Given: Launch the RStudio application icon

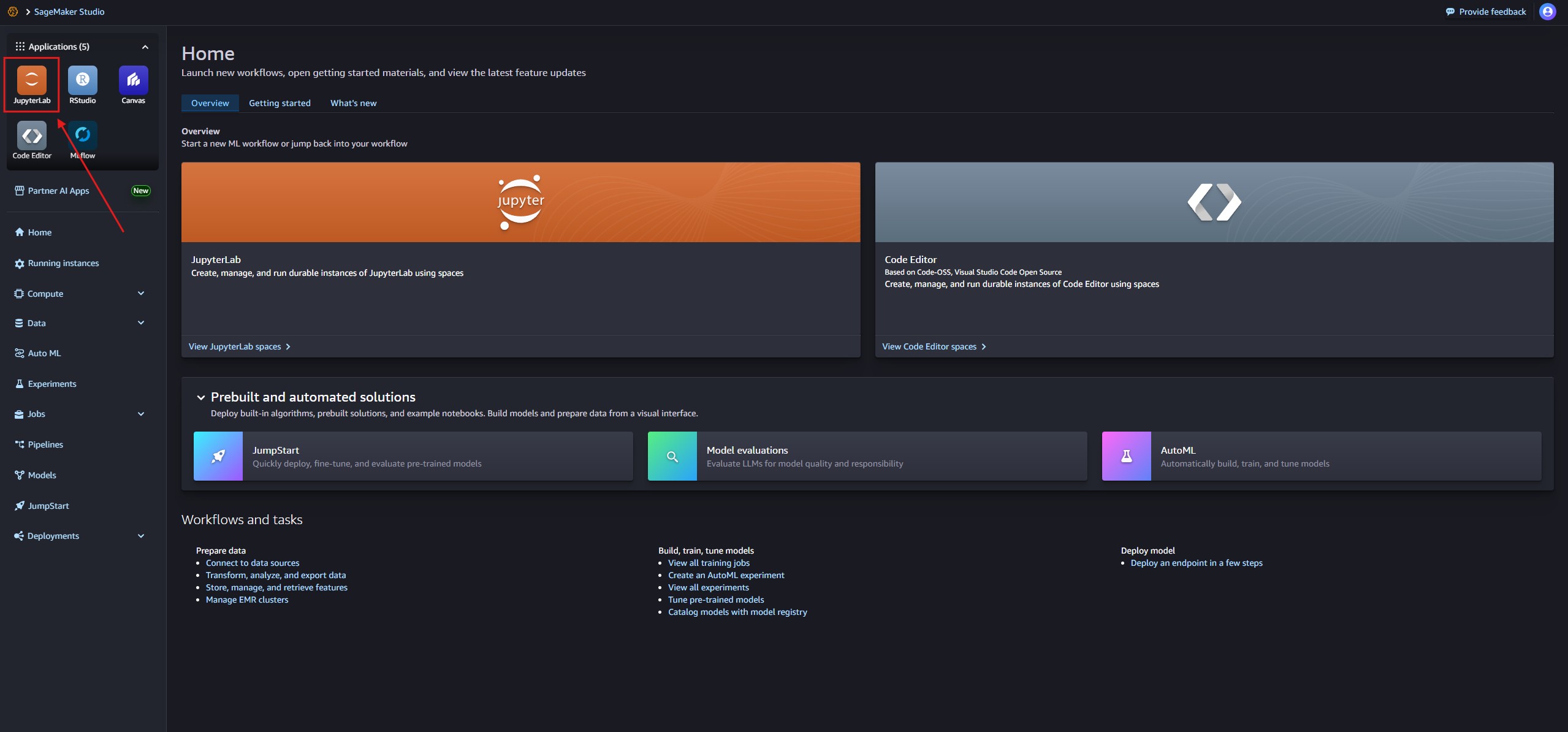Looking at the screenshot, I should point(82,80).
